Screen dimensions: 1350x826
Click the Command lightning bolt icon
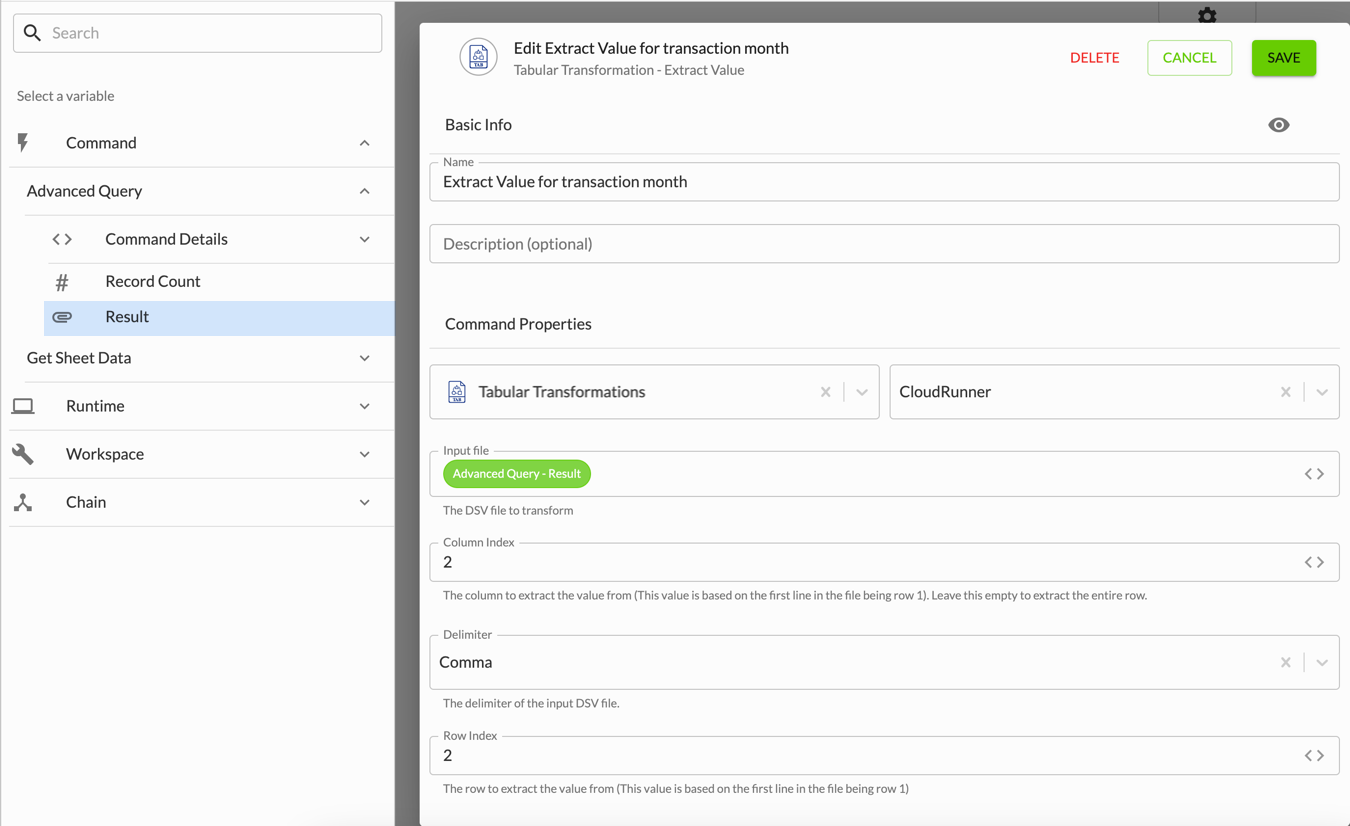tap(23, 143)
